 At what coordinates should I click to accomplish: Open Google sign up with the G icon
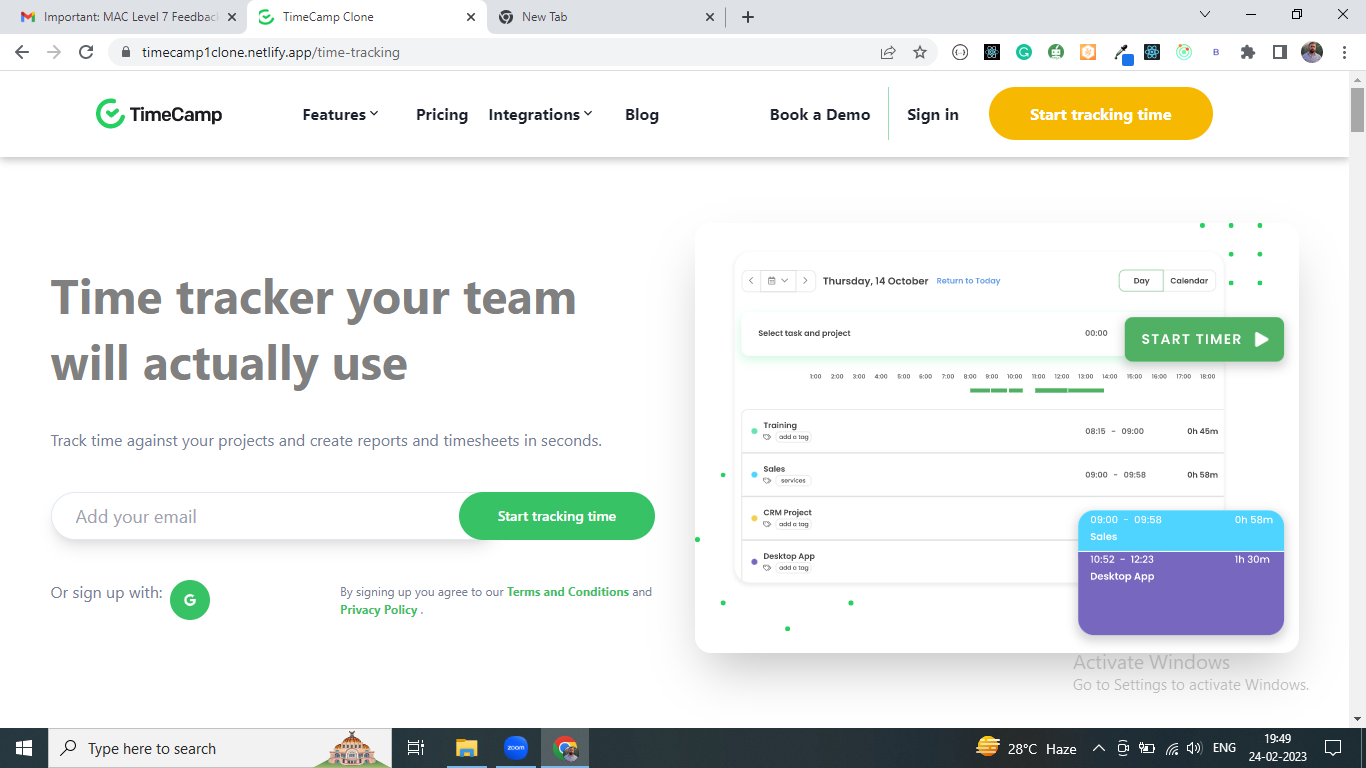point(190,600)
